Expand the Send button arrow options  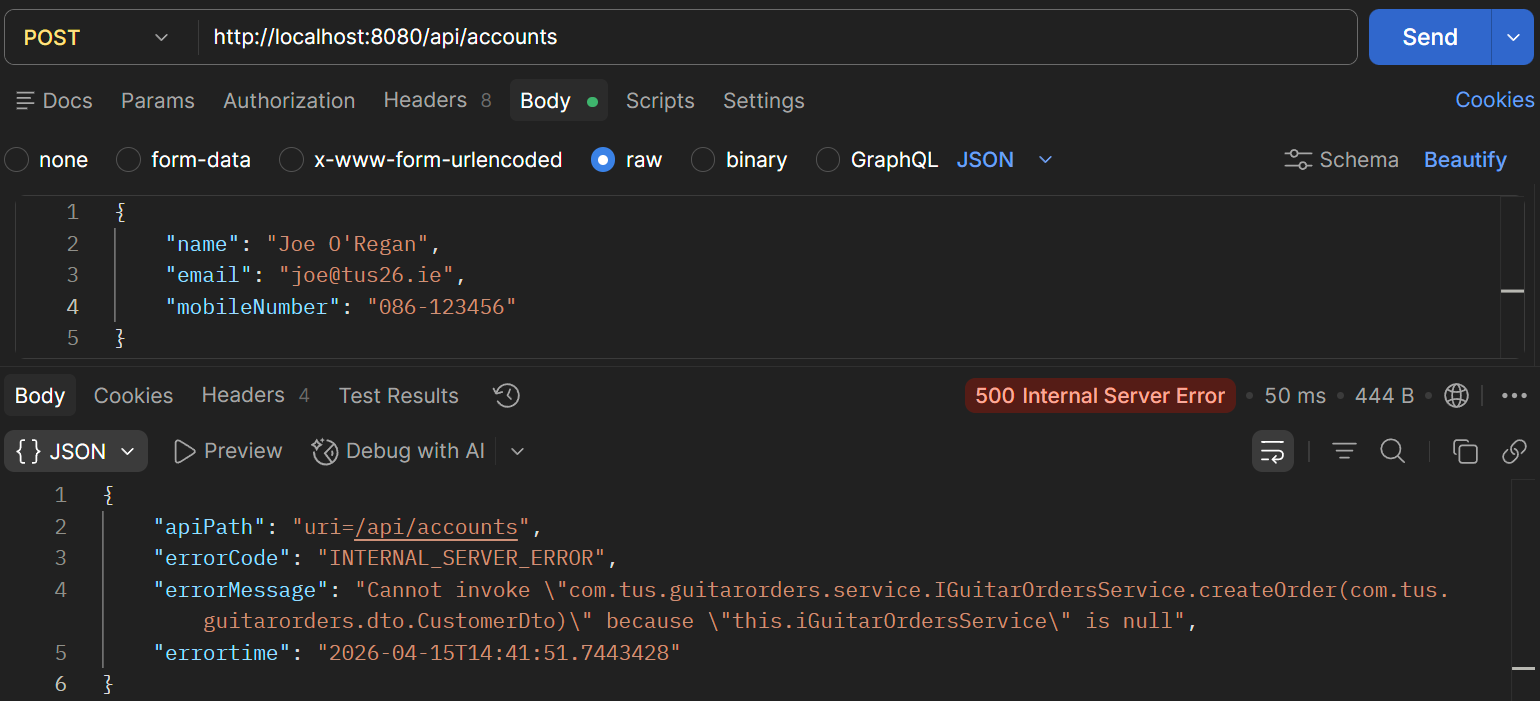tap(1511, 37)
